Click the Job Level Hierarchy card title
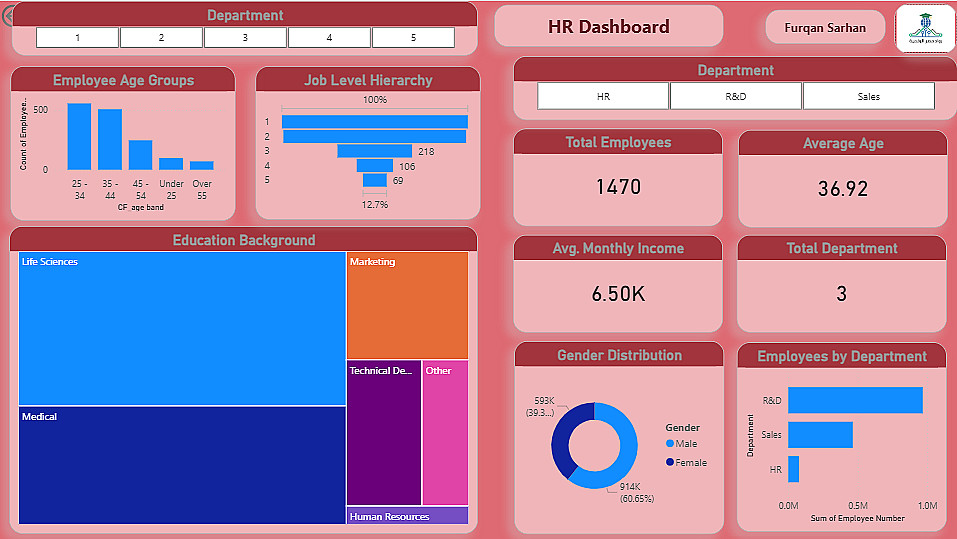The image size is (957, 539). pyautogui.click(x=368, y=80)
